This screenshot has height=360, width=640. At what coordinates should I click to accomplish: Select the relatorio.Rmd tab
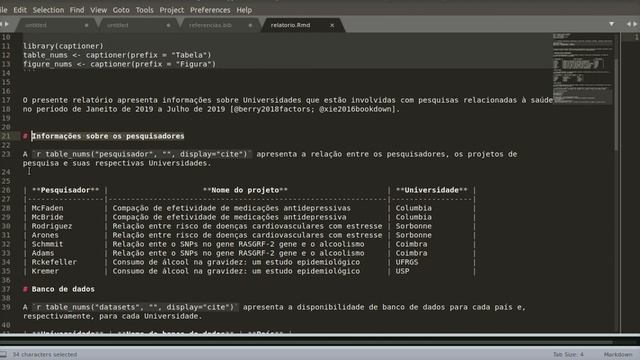pyautogui.click(x=302, y=25)
